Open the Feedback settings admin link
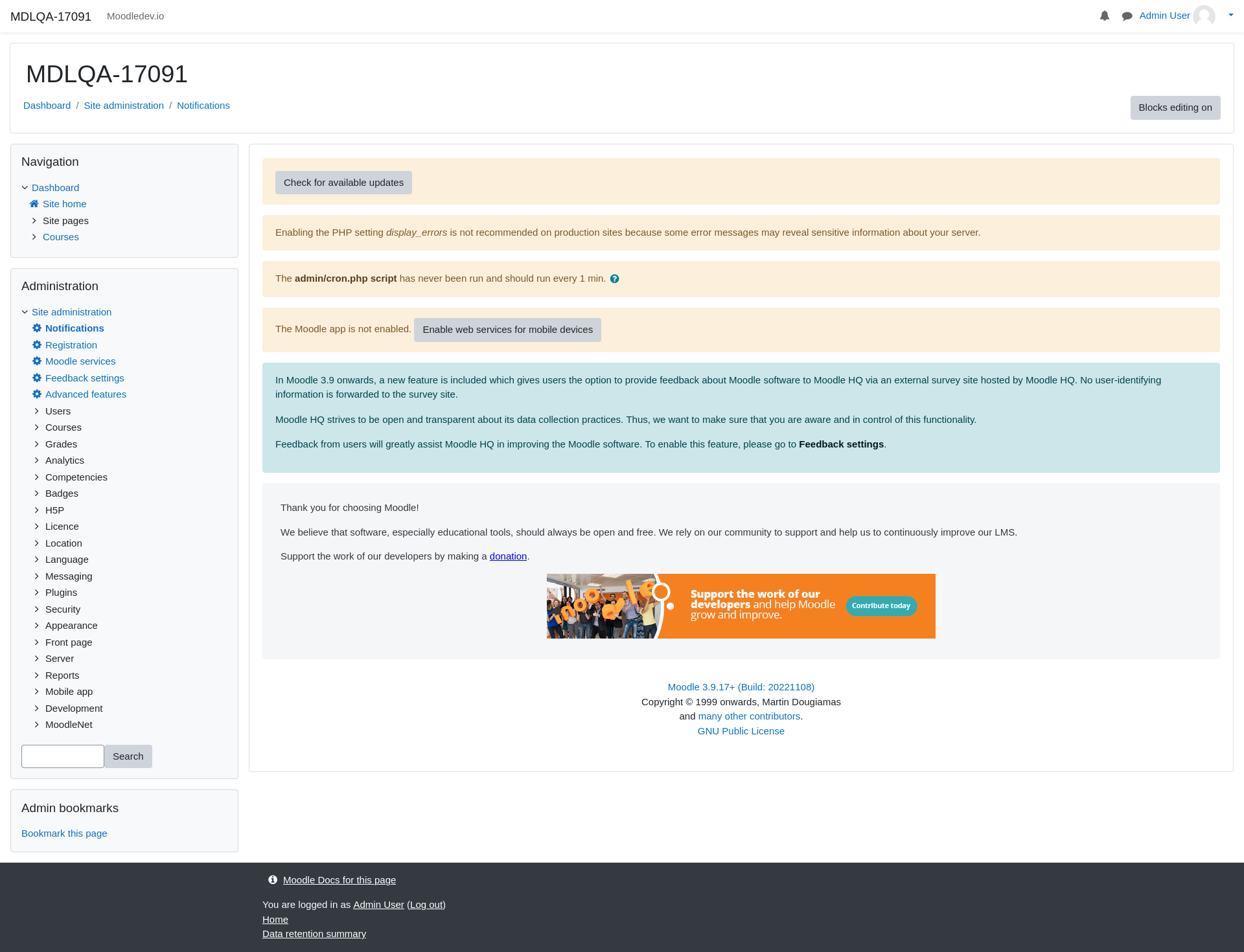This screenshot has height=952, width=1244. click(85, 378)
